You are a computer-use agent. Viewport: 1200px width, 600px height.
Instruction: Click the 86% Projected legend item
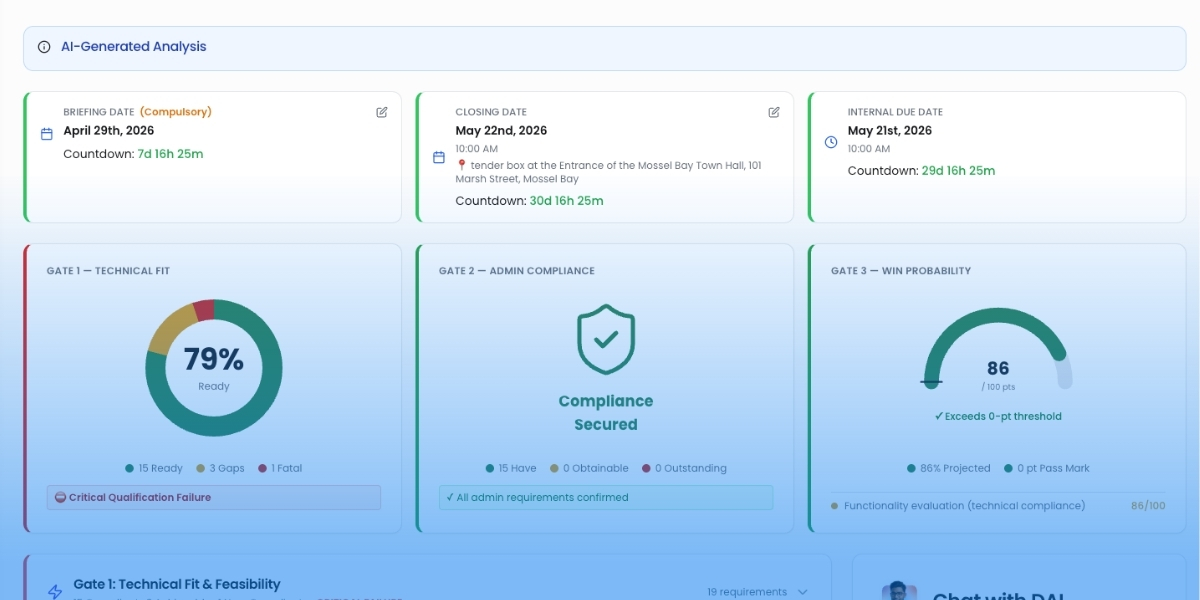tap(949, 468)
